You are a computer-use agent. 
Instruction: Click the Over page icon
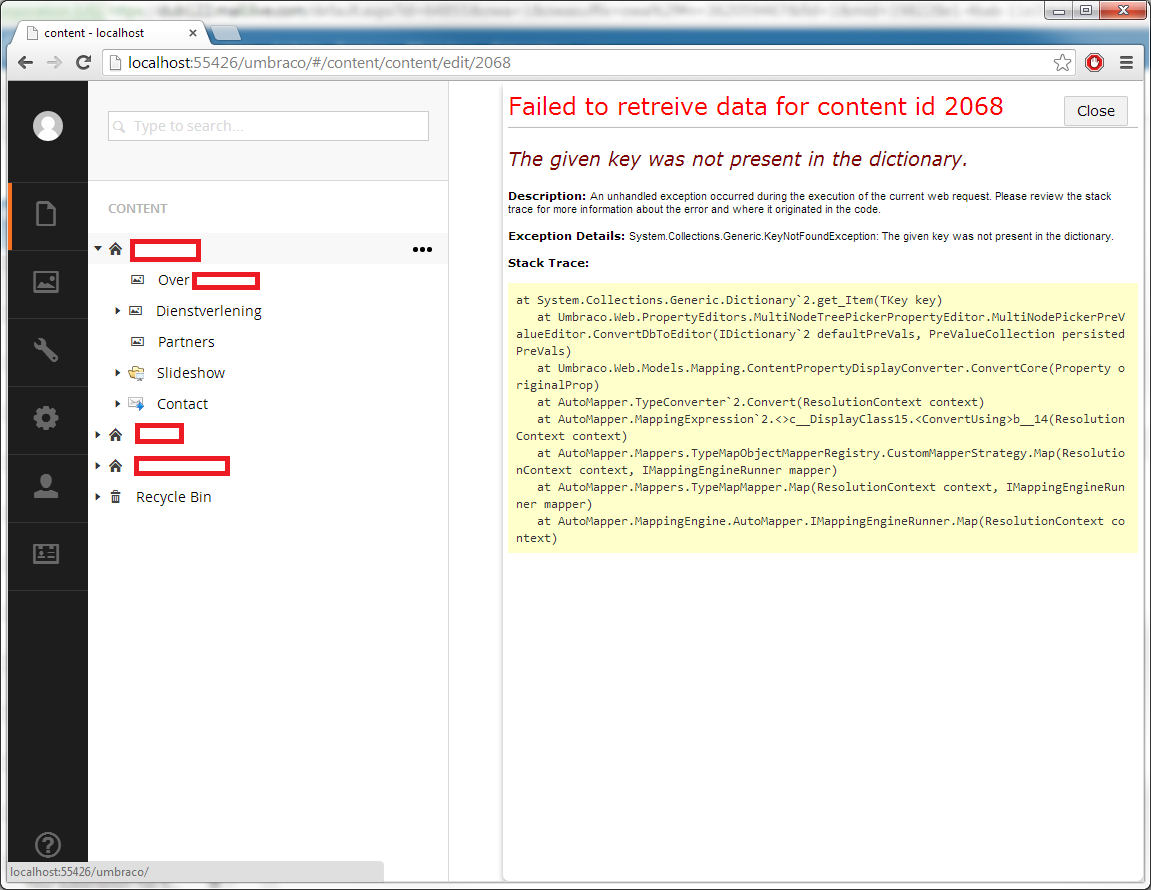tap(137, 280)
